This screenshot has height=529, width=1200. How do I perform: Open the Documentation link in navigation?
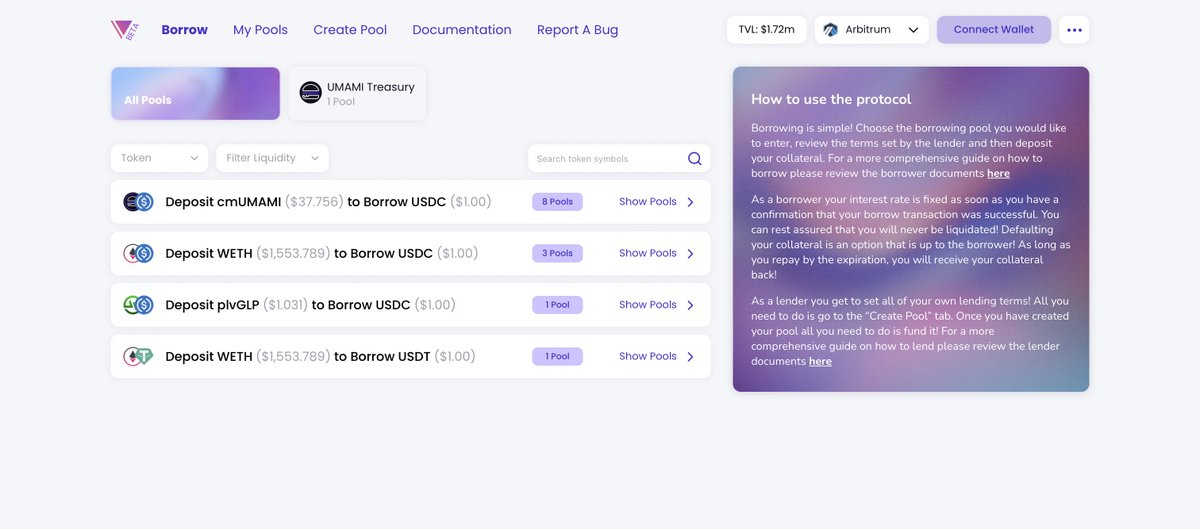462,30
